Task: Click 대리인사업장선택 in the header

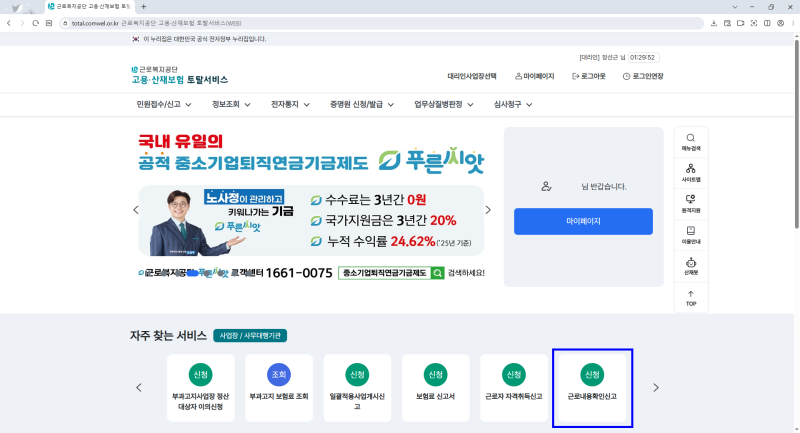Action: [472, 76]
